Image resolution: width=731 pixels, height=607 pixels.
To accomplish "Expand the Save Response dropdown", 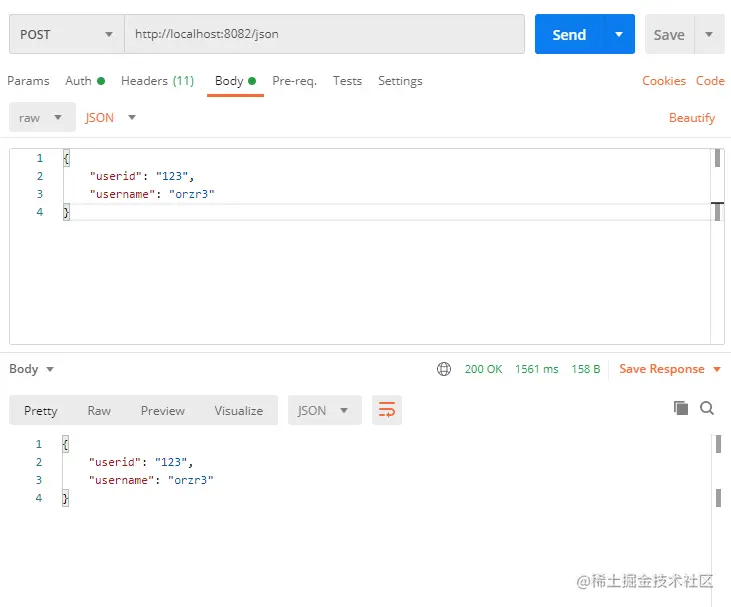I will coord(716,369).
